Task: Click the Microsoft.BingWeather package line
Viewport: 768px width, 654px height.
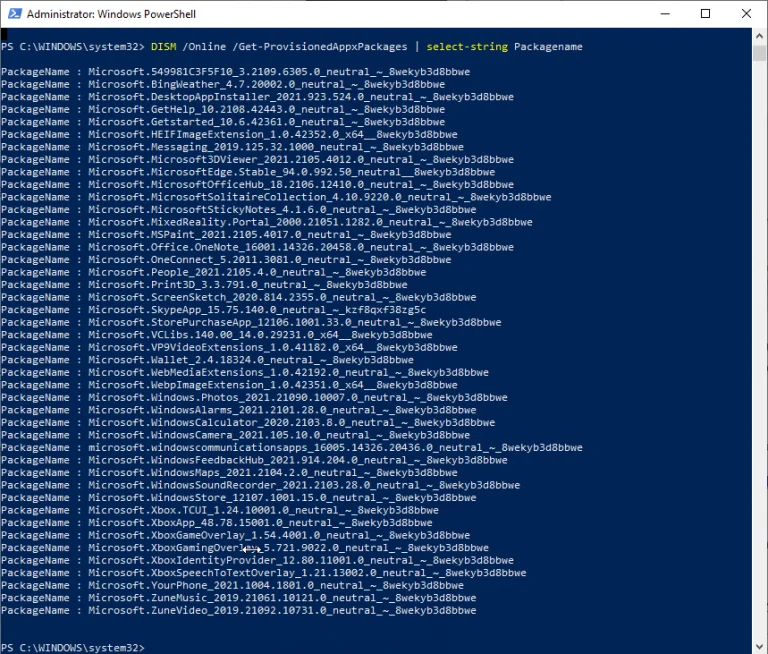Action: click(x=223, y=84)
